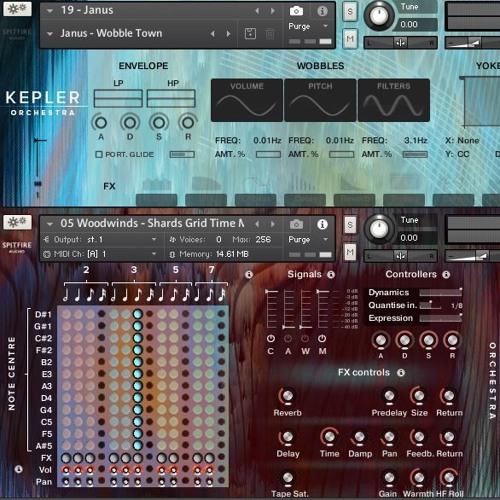Select the FILTERS wobble waveform display
This screenshot has width=500, height=500.
(x=394, y=100)
